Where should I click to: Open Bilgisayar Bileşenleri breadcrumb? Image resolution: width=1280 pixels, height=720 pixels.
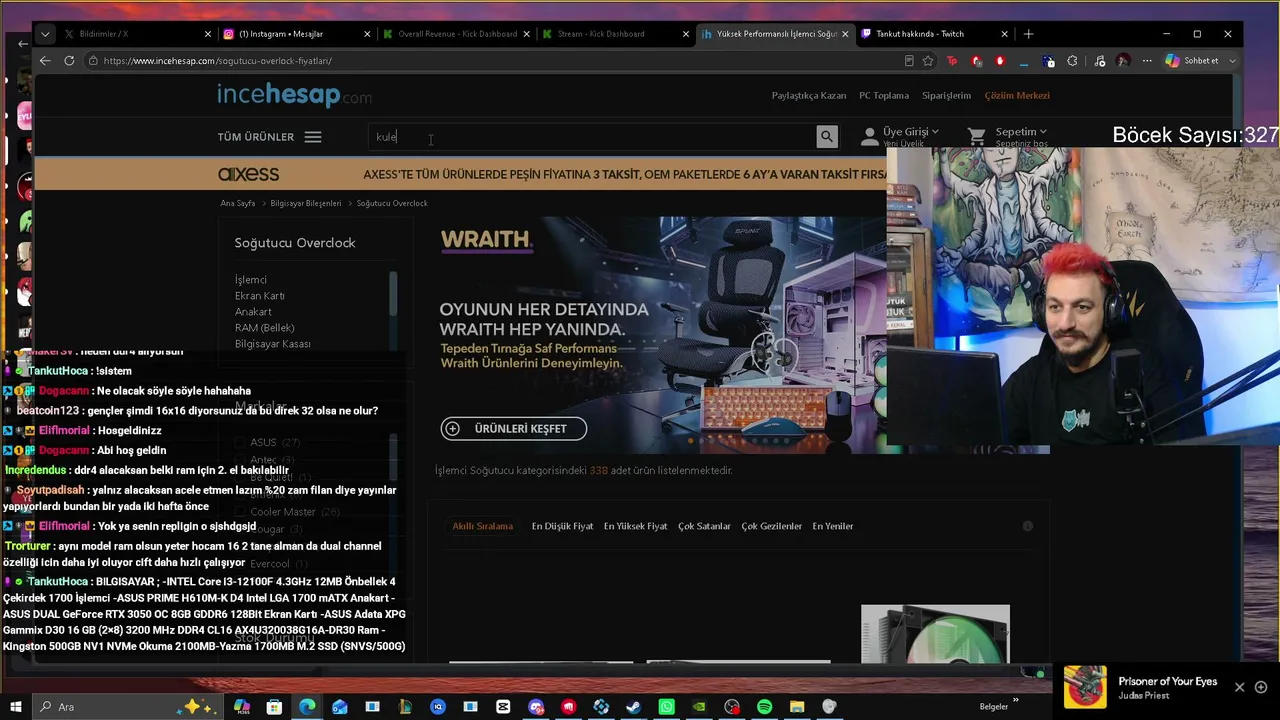(306, 203)
